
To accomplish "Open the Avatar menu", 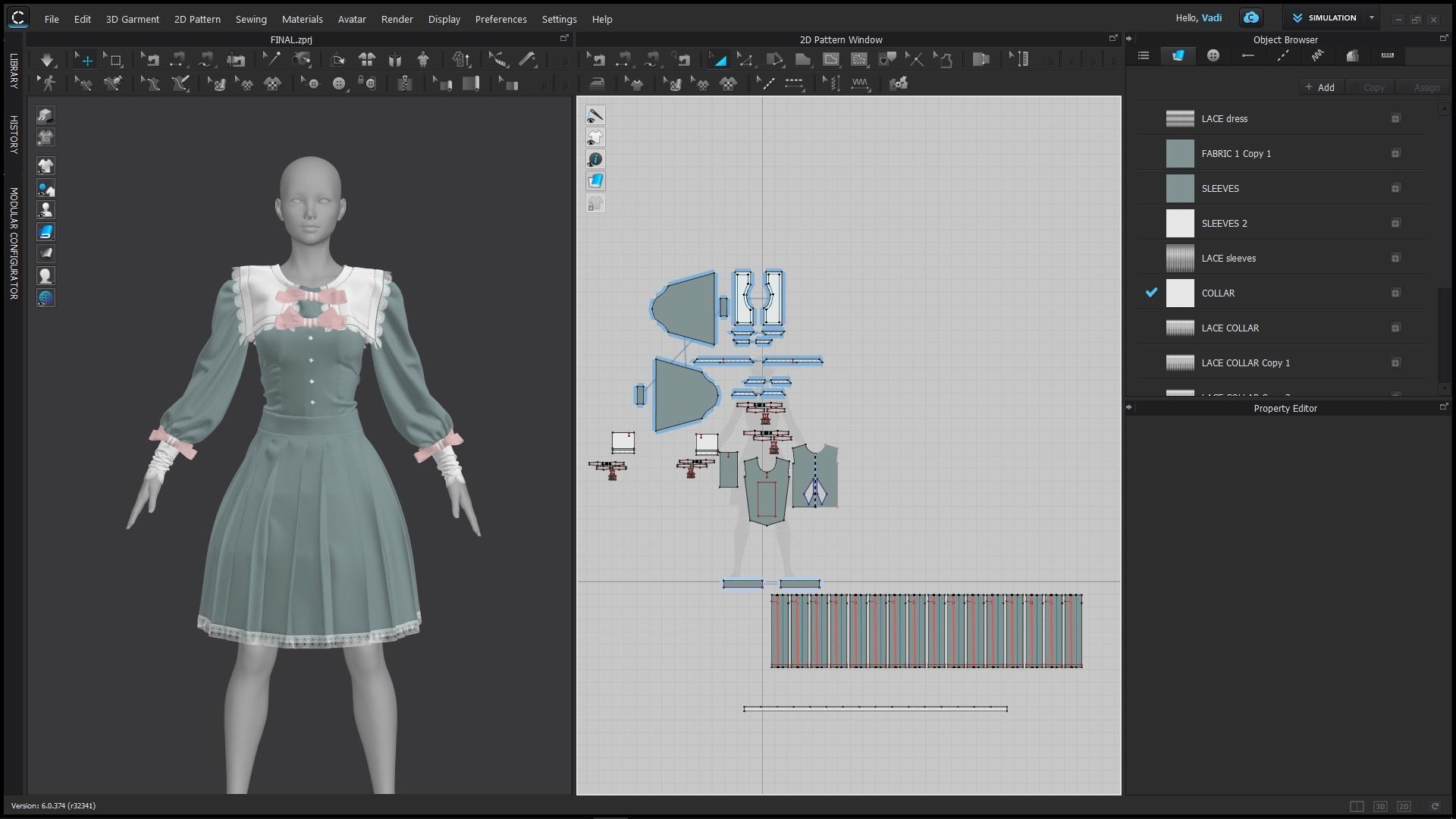I will coord(352,19).
